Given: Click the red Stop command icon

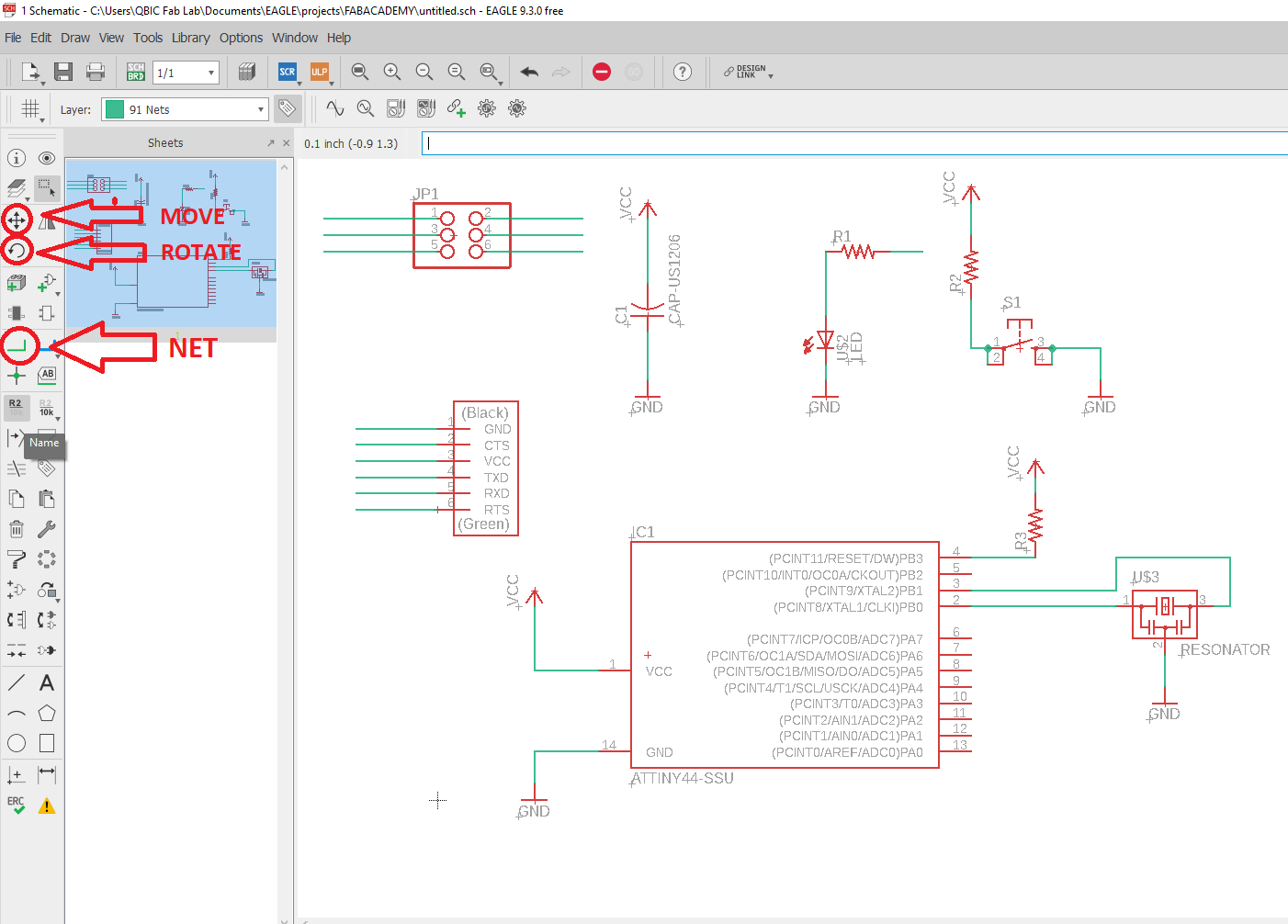Looking at the screenshot, I should (602, 72).
